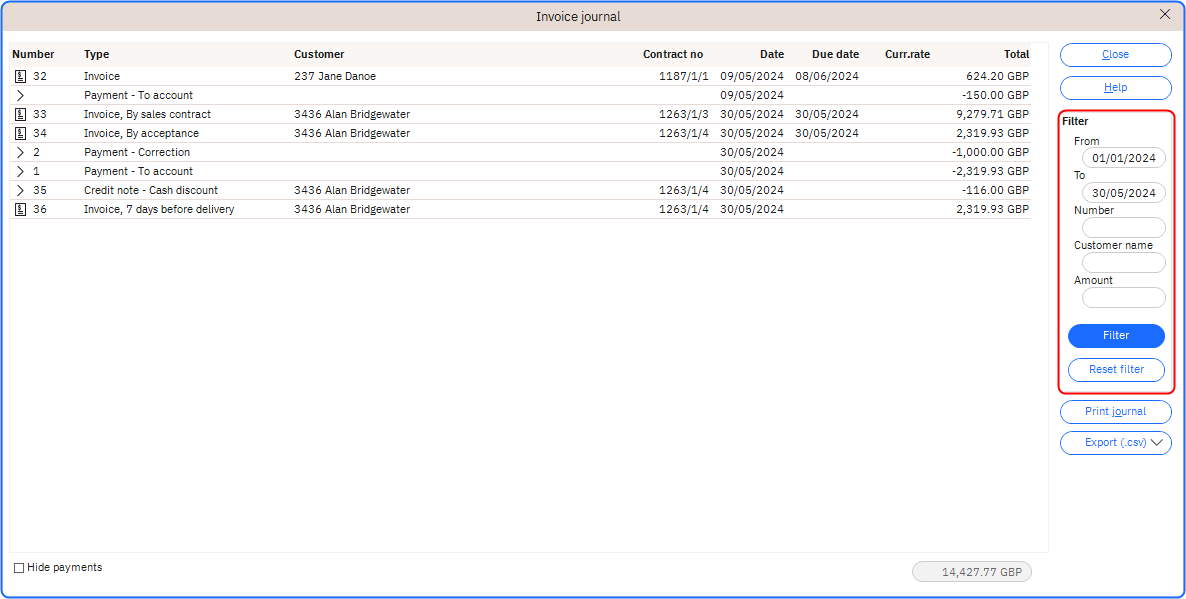
Task: Click the Amount filter field
Action: click(1123, 297)
